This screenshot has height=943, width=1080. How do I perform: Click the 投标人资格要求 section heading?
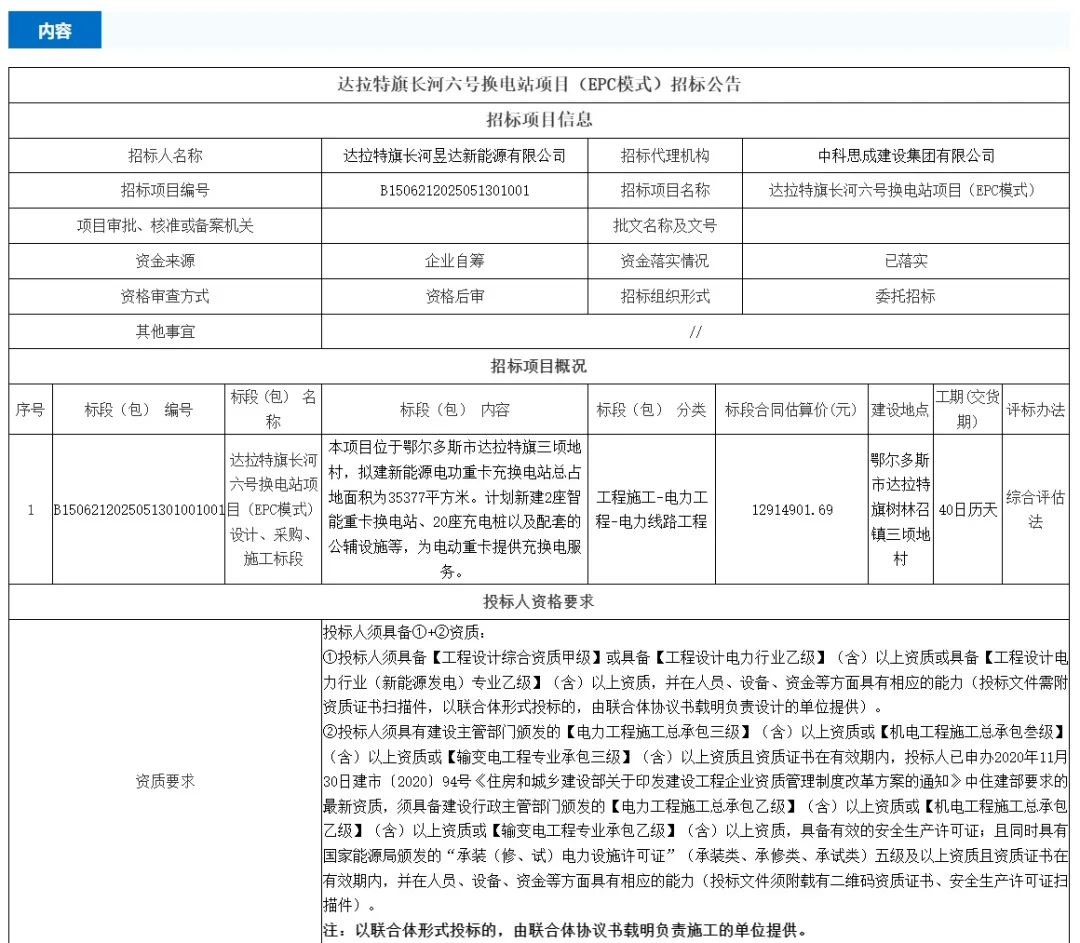coord(539,601)
